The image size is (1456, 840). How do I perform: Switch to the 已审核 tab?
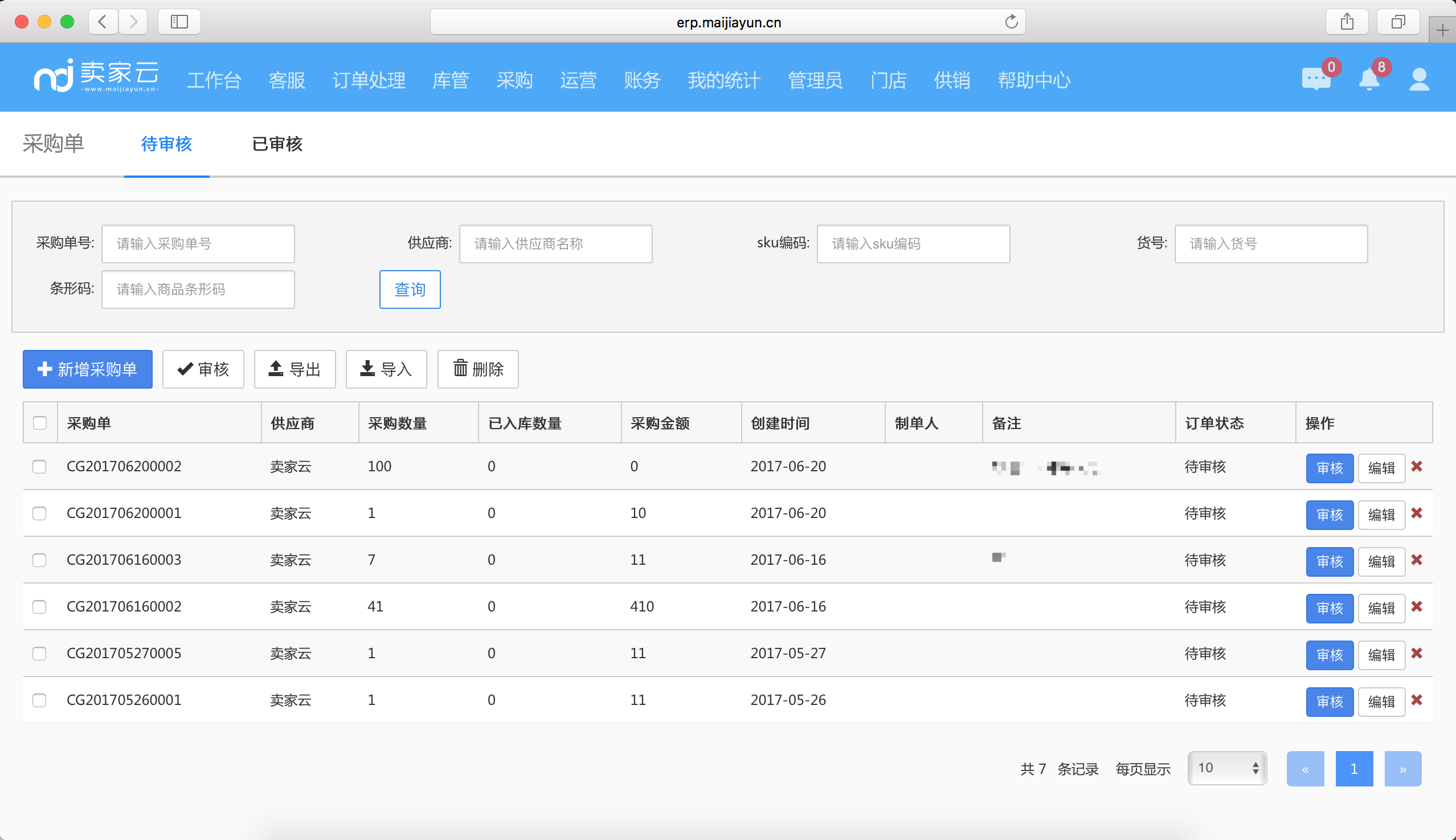point(277,144)
